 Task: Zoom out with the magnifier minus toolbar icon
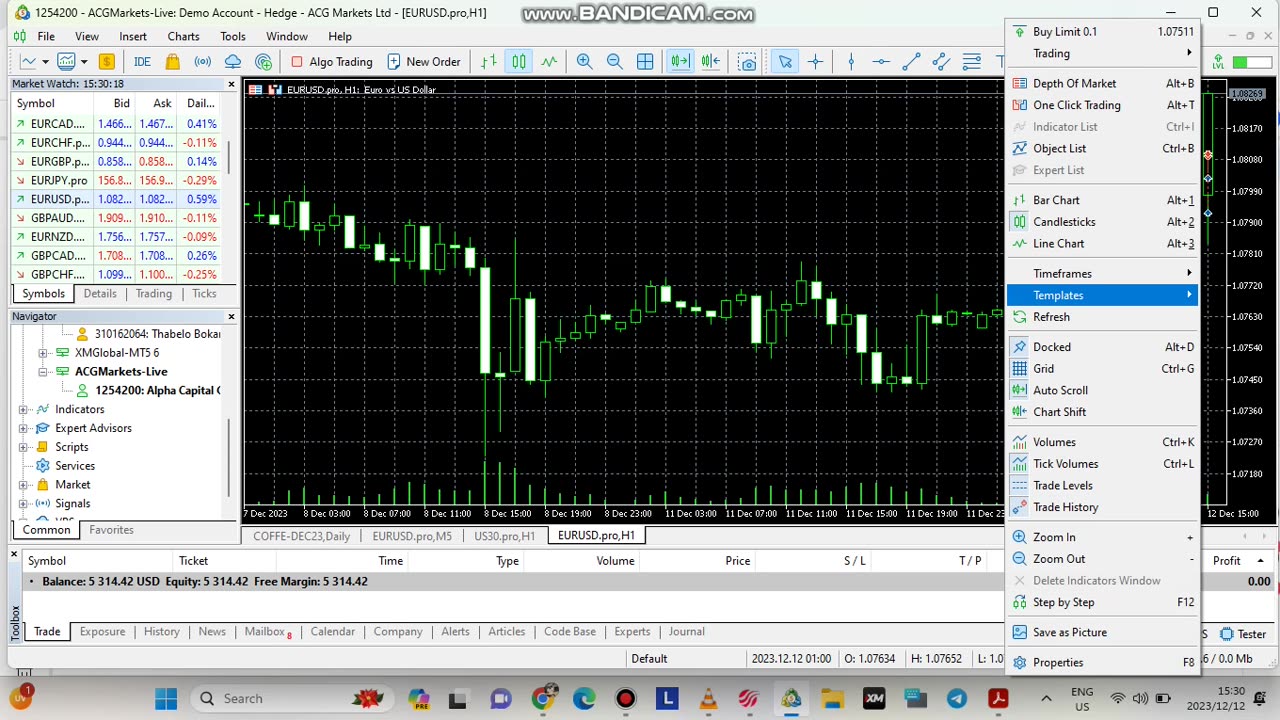[x=615, y=61]
